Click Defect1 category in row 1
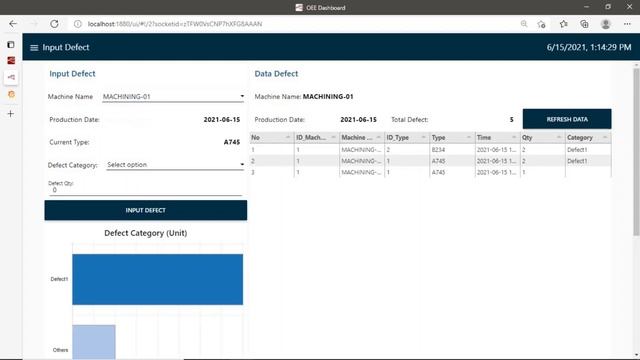The height and width of the screenshot is (360, 640). (588, 150)
